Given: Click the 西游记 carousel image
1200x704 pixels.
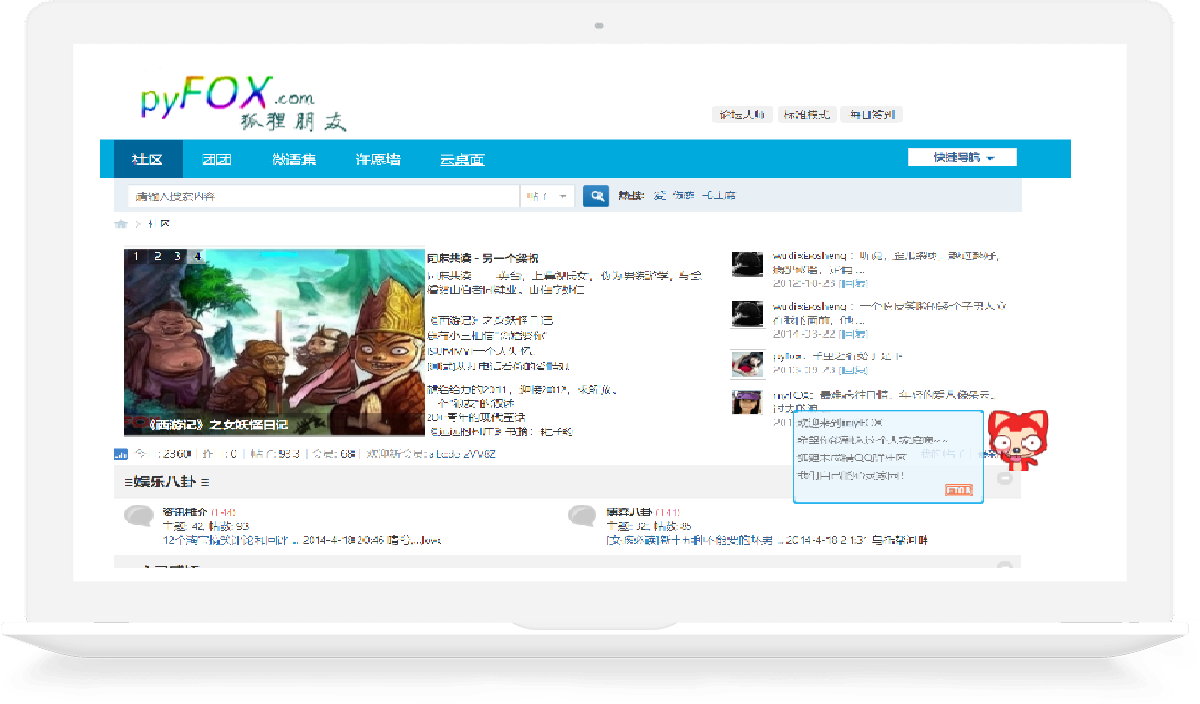Looking at the screenshot, I should (x=275, y=342).
